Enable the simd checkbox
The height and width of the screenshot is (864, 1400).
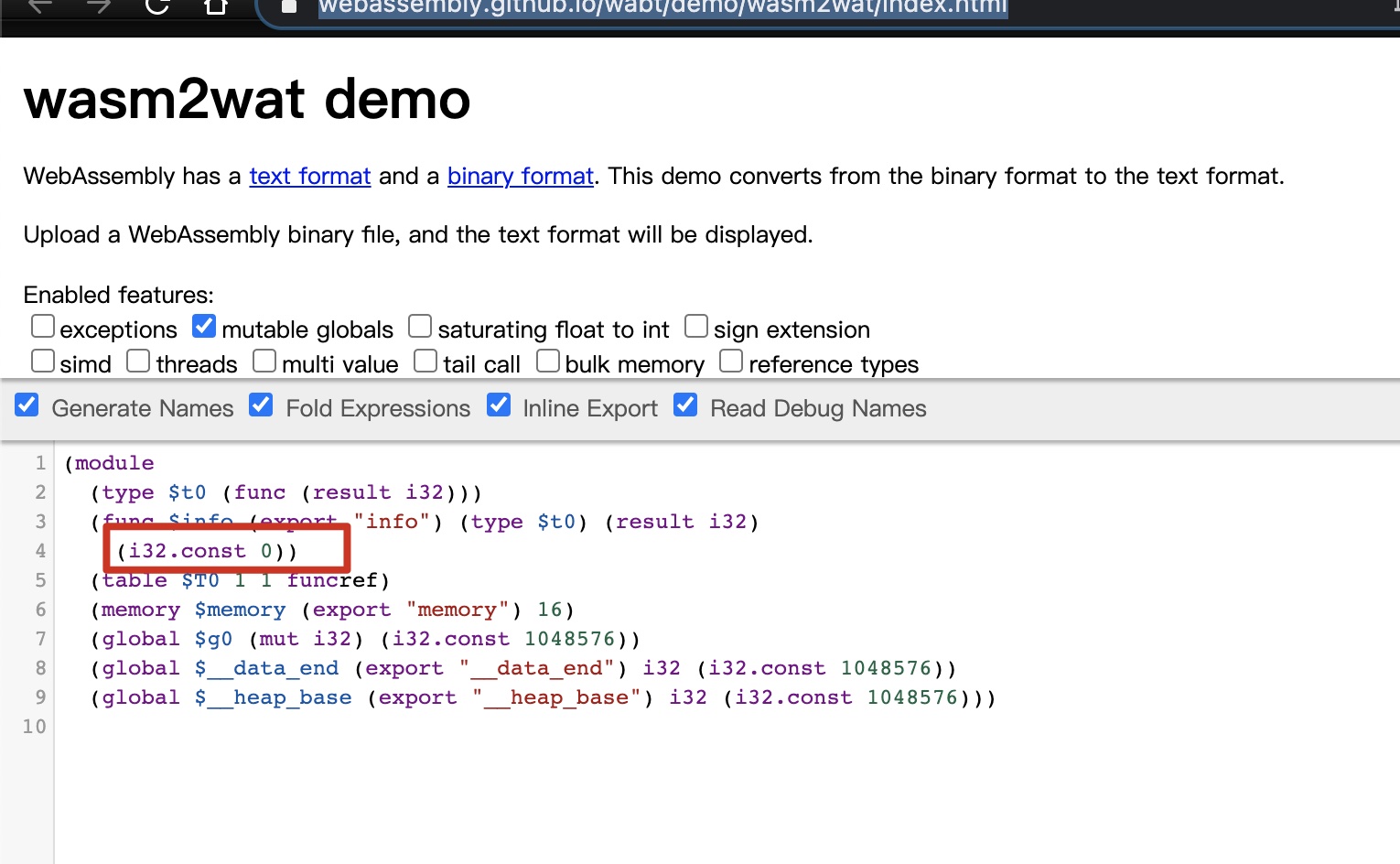coord(43,361)
